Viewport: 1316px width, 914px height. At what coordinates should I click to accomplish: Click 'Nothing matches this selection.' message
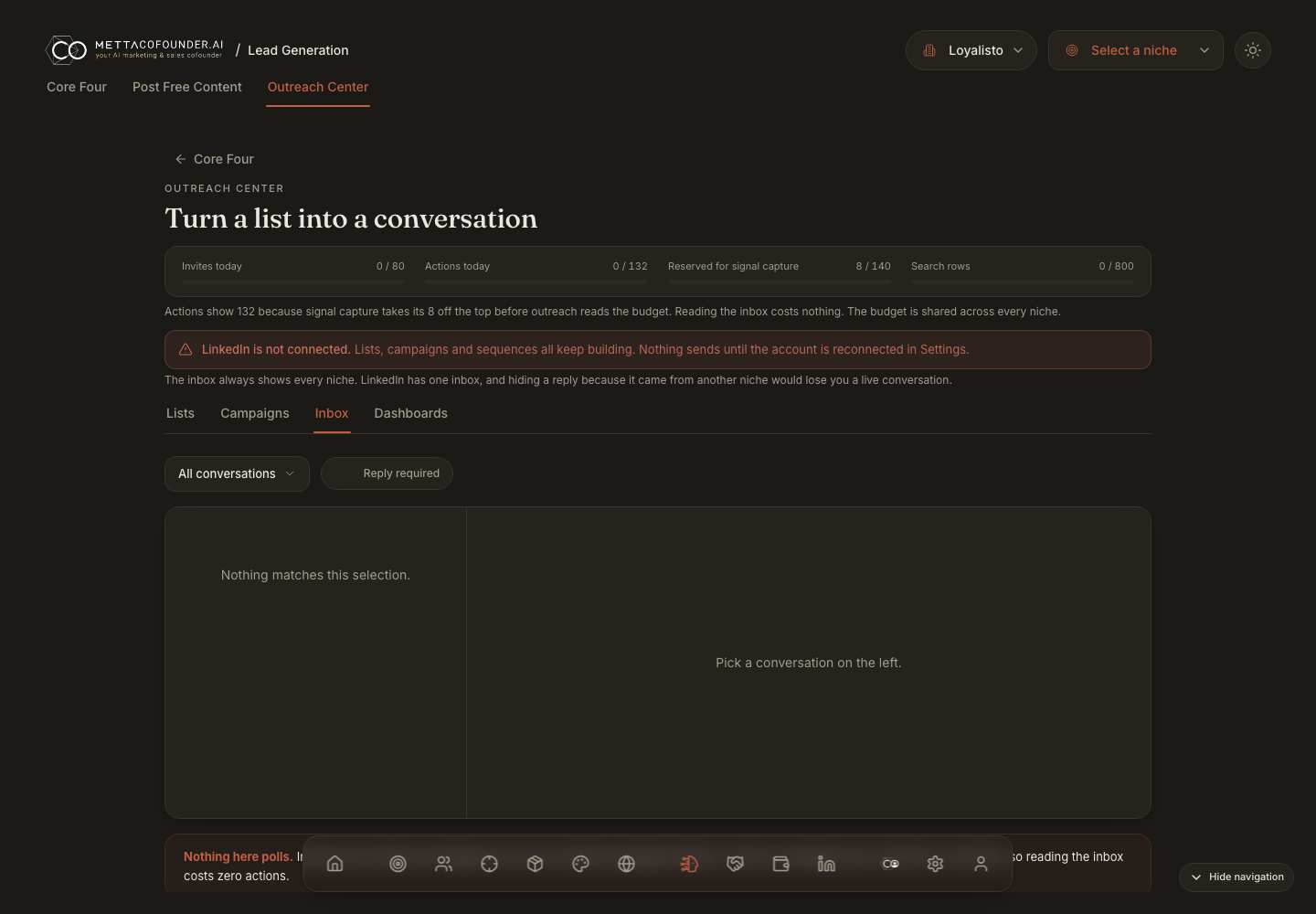click(x=315, y=575)
